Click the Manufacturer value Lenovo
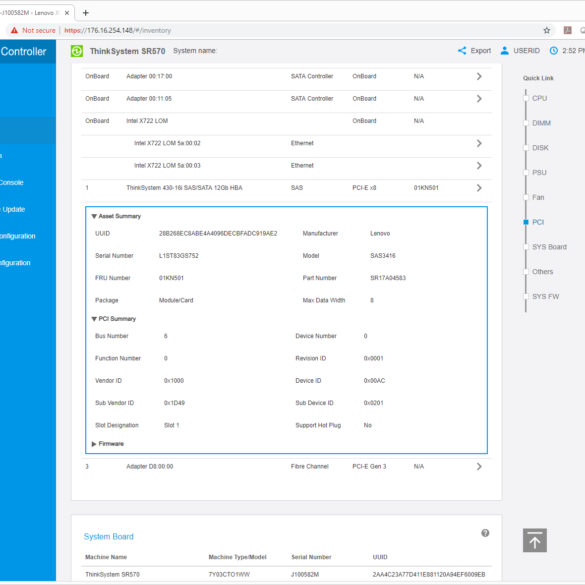 click(380, 234)
